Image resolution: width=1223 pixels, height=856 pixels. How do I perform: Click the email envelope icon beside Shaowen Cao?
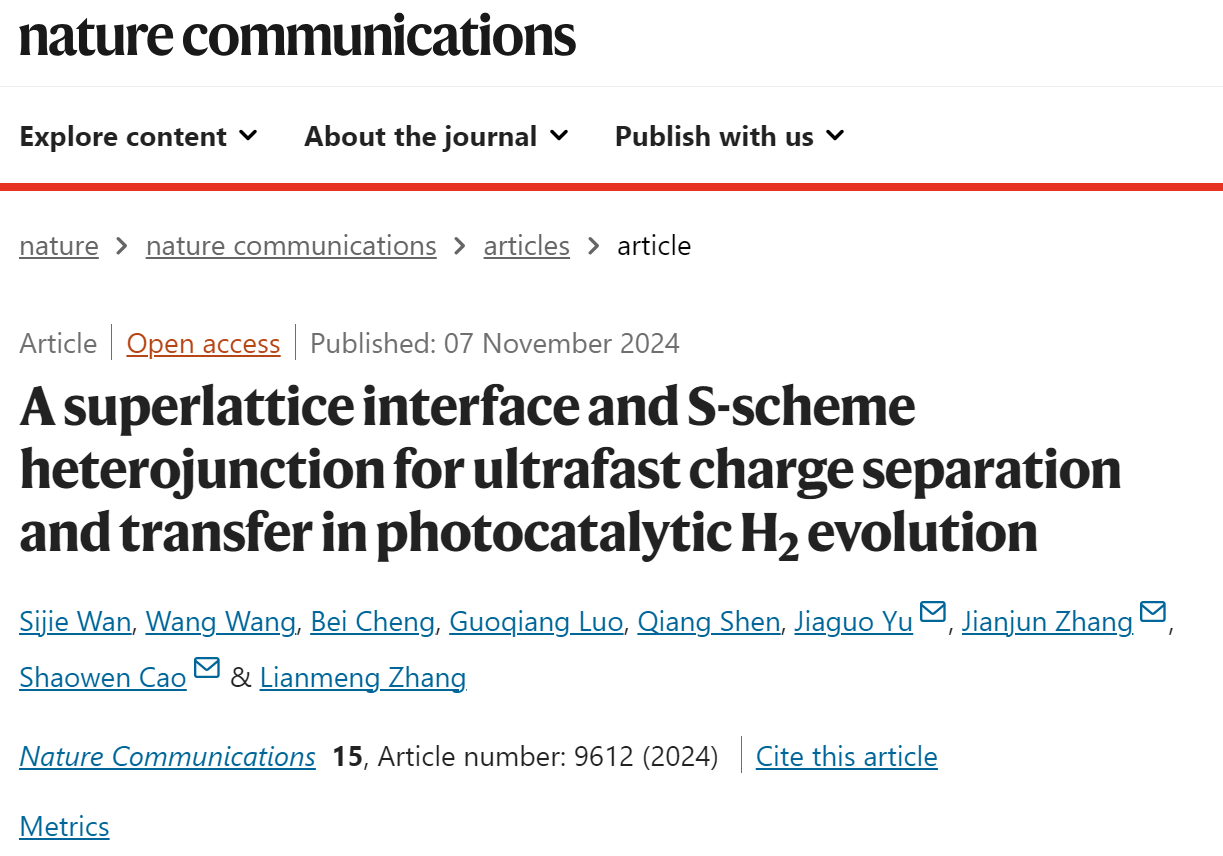pos(206,668)
